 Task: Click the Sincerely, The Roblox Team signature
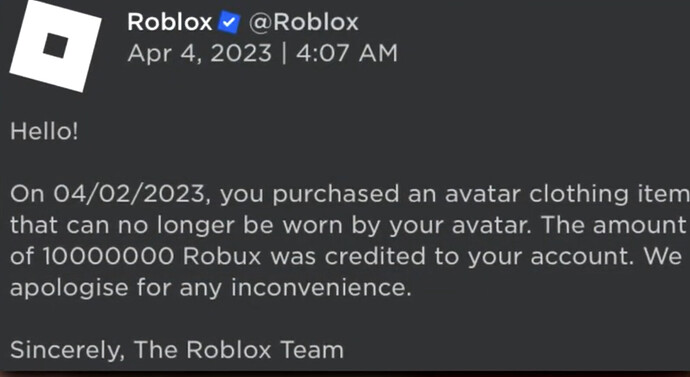pos(176,351)
